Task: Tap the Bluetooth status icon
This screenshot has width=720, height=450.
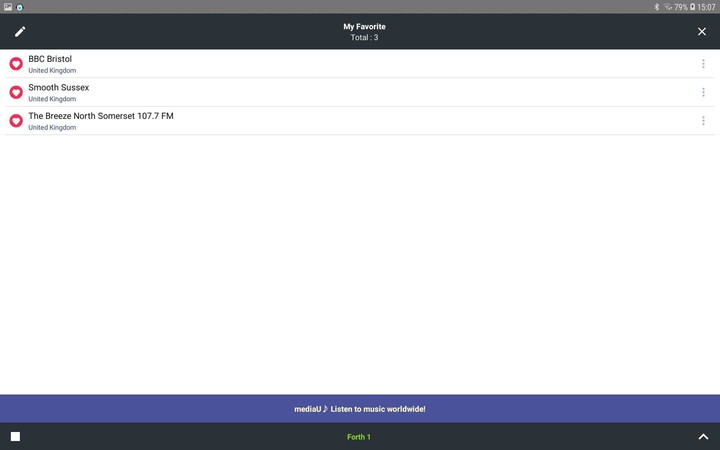Action: (657, 7)
